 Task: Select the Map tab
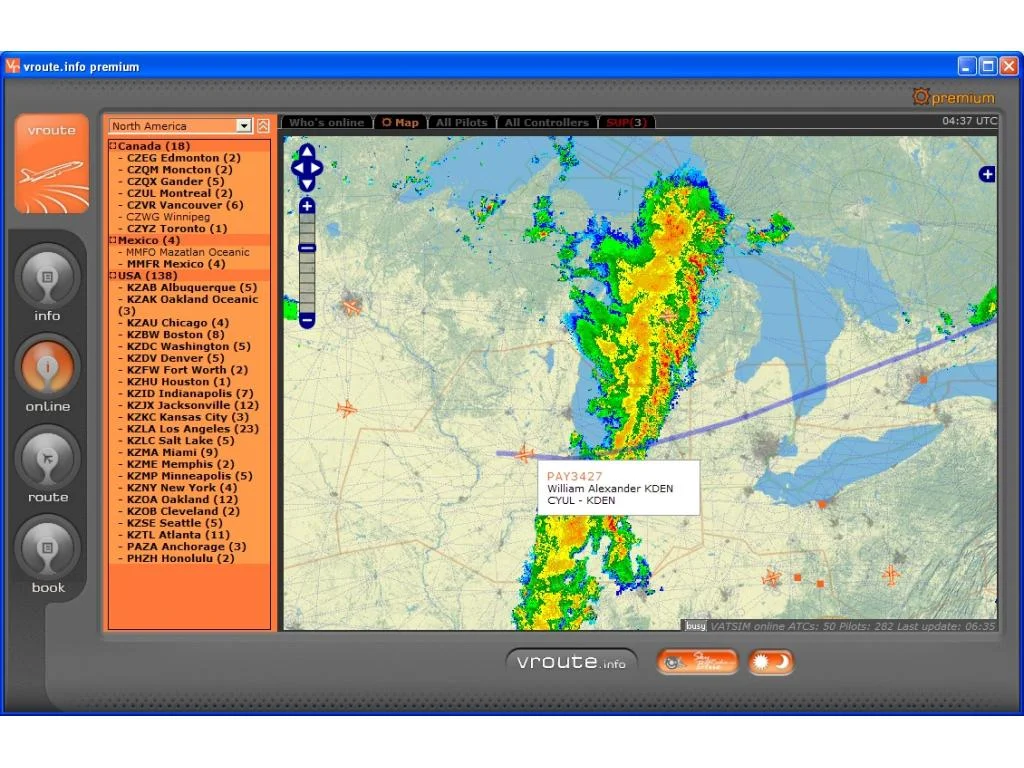(400, 122)
